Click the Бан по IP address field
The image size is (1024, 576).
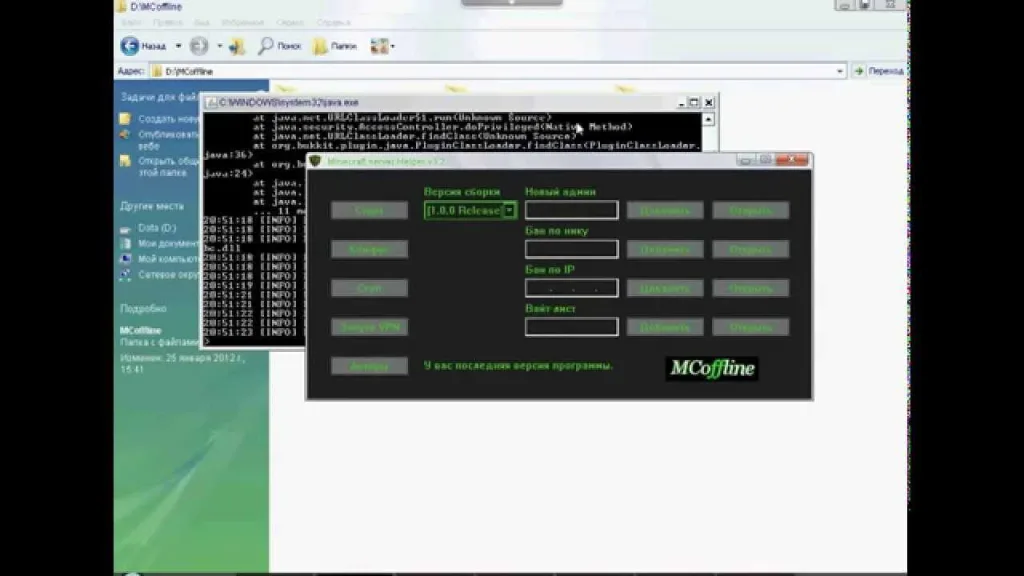[571, 288]
